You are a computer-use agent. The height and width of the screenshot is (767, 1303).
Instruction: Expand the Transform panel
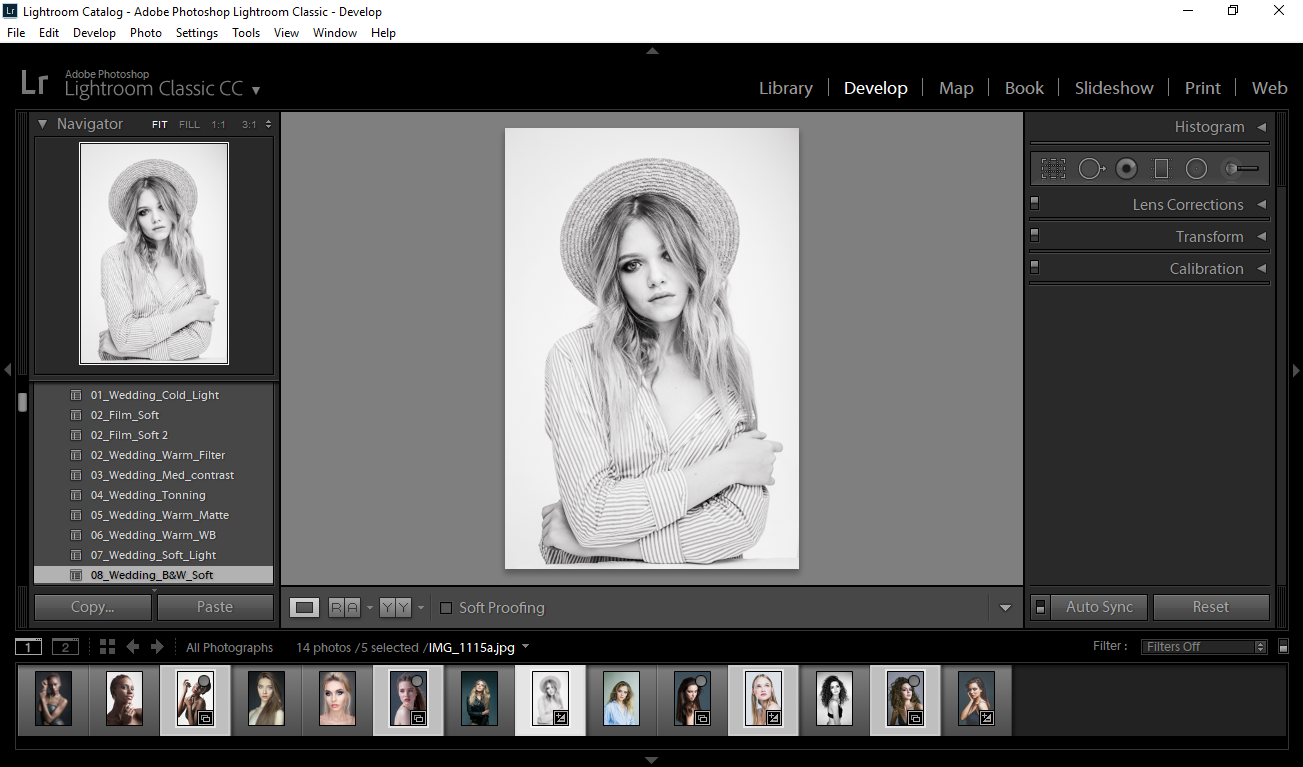1210,236
